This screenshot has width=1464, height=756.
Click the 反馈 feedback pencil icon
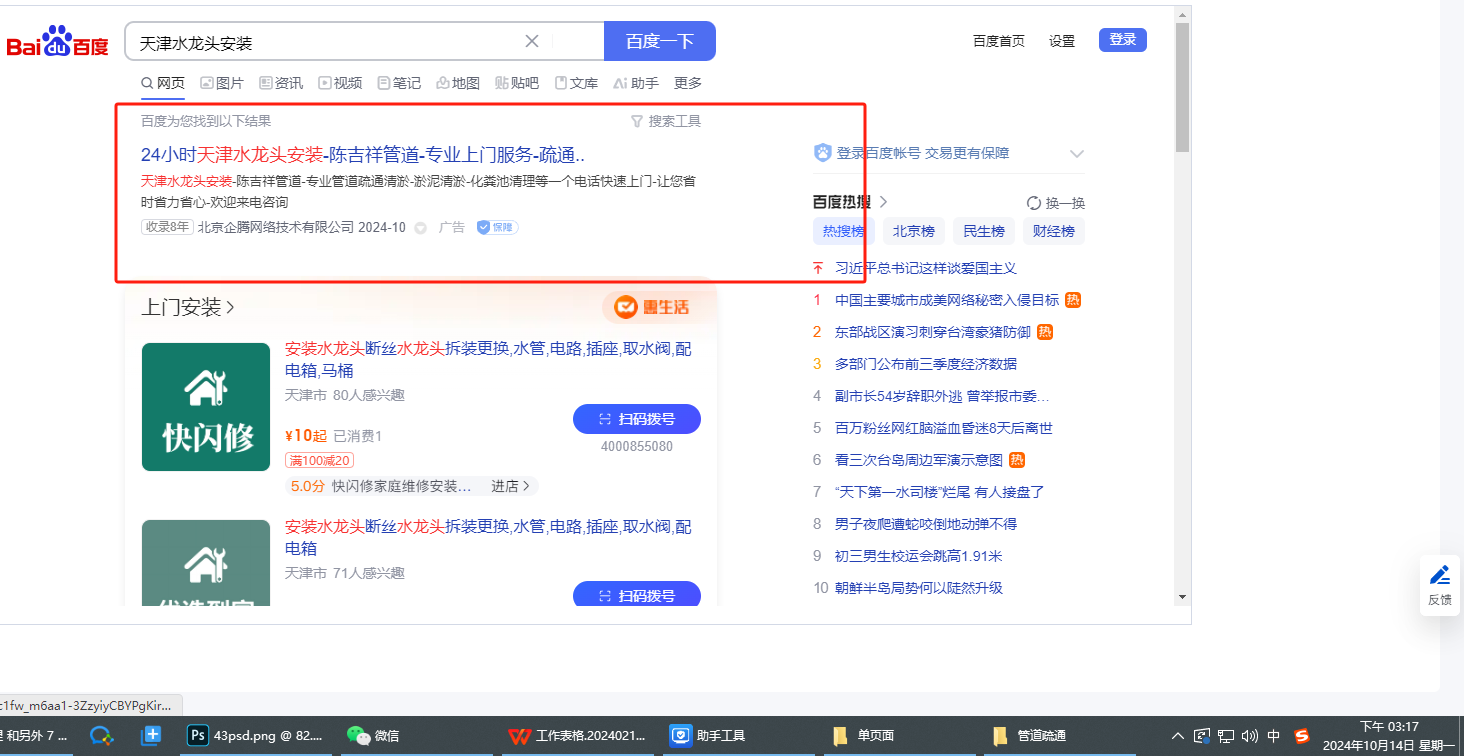pos(1440,575)
